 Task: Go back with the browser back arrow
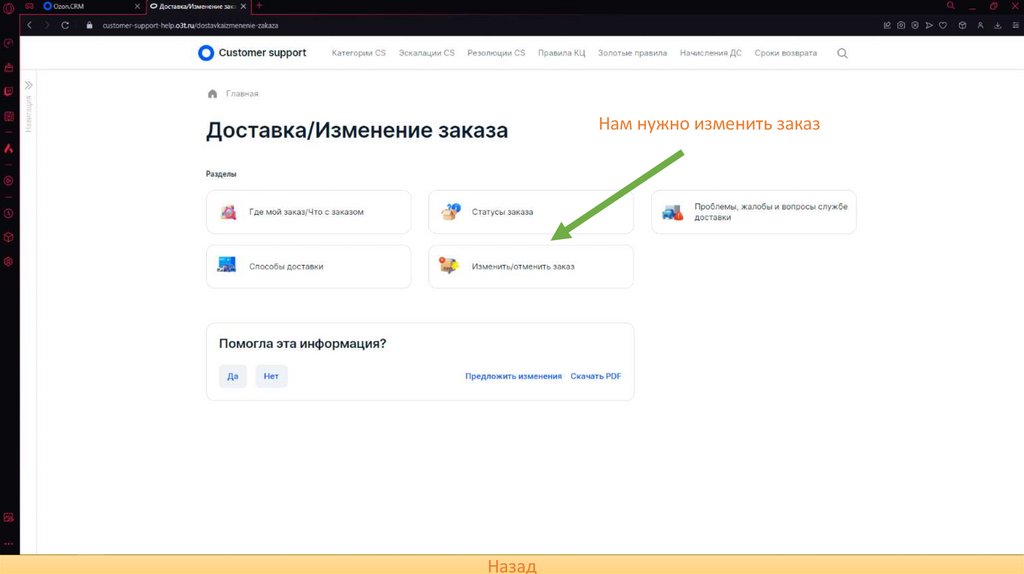click(x=29, y=25)
